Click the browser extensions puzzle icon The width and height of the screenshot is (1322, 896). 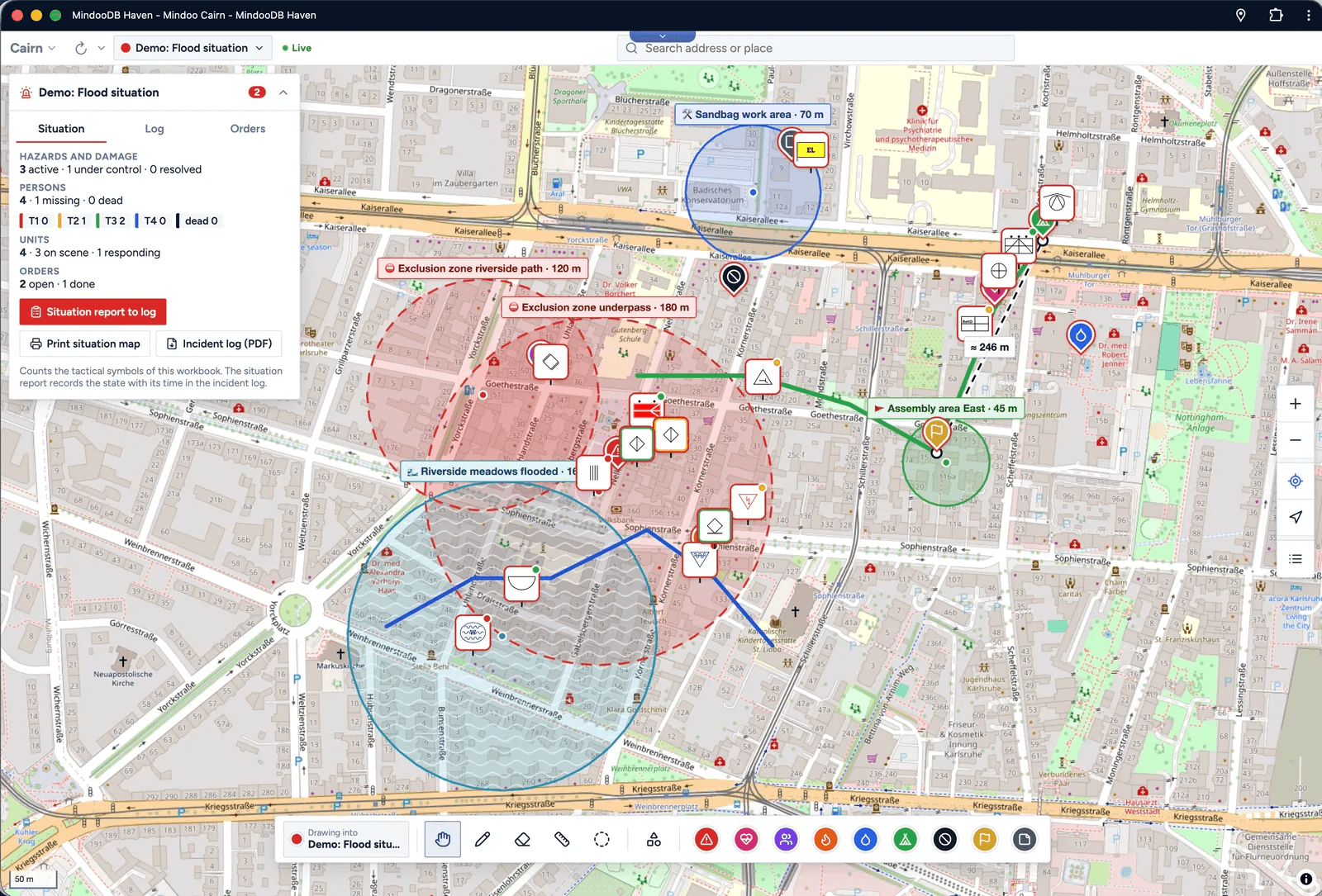point(1276,15)
